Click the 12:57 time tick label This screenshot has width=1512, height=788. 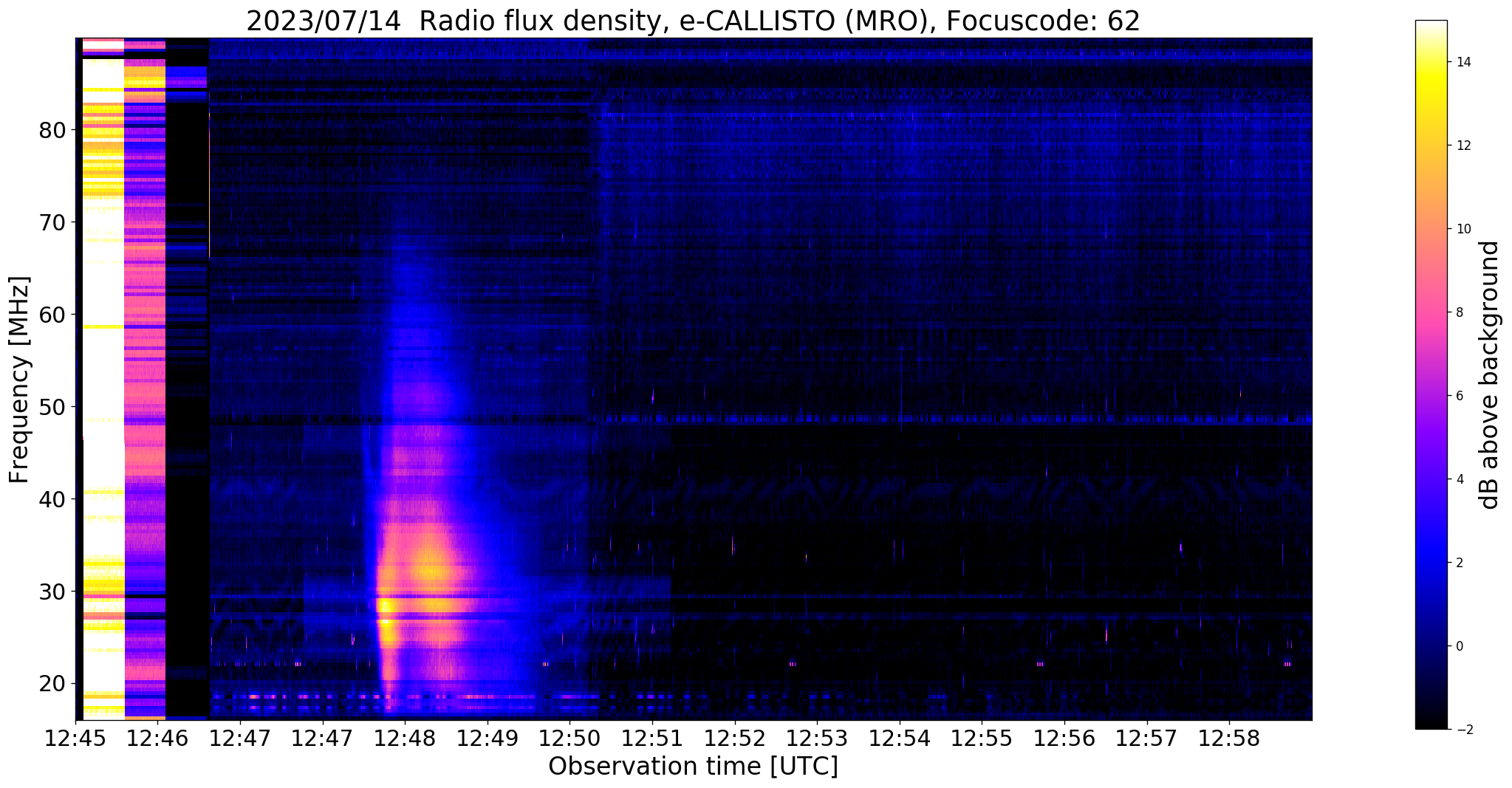[x=1147, y=739]
